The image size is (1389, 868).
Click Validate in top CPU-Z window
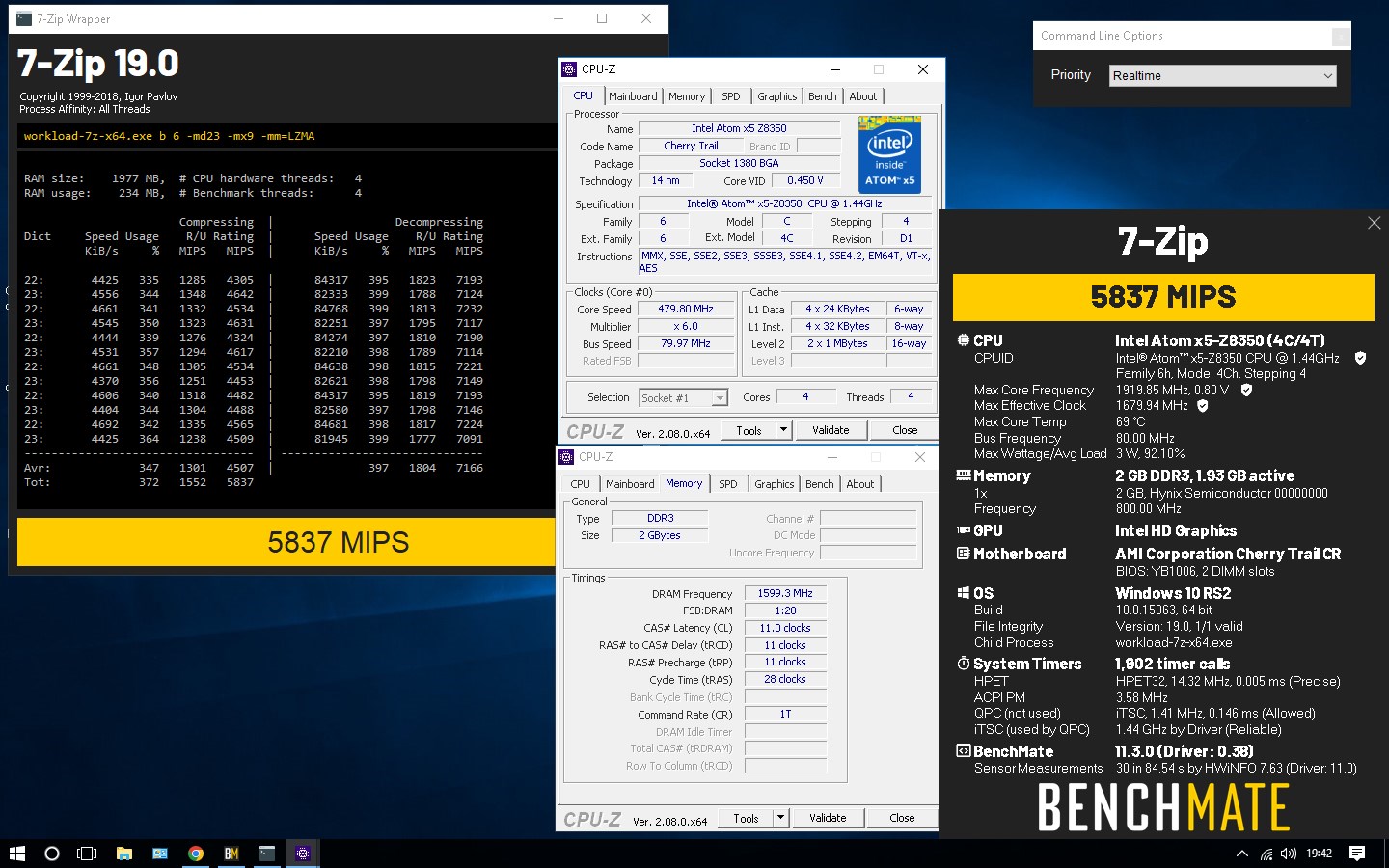[x=831, y=430]
